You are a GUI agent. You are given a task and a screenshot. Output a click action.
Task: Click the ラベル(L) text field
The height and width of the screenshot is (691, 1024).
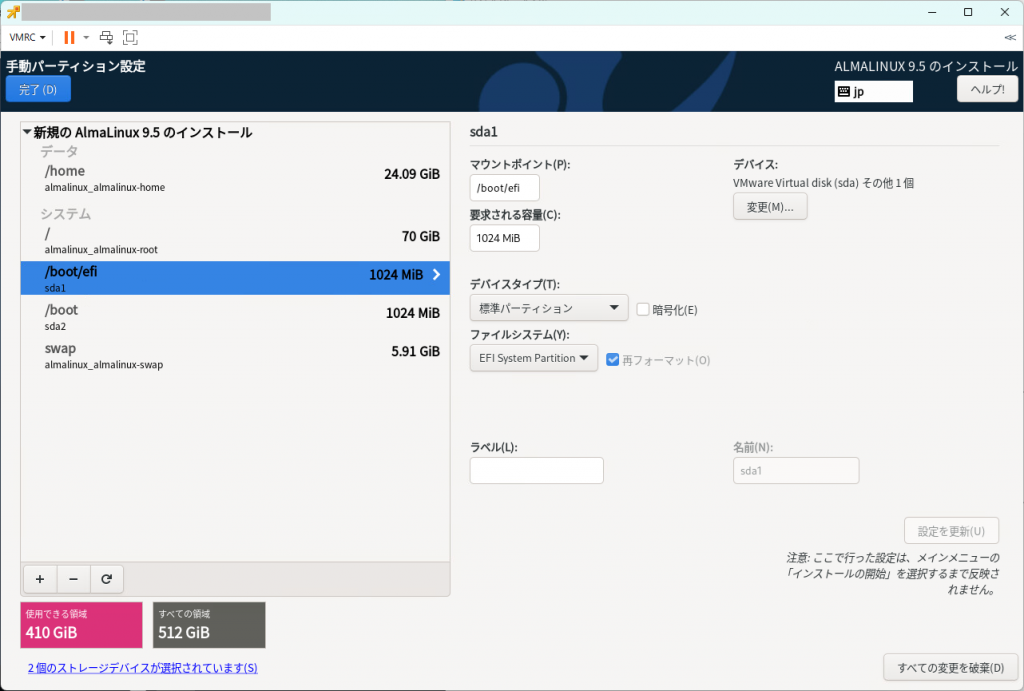536,470
